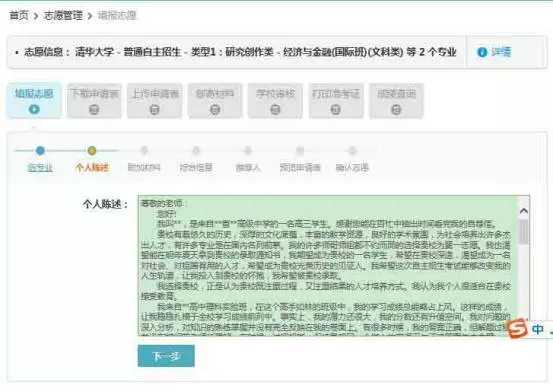
Task: Click the circle icon under 打印准考证
Action: pos(336,110)
